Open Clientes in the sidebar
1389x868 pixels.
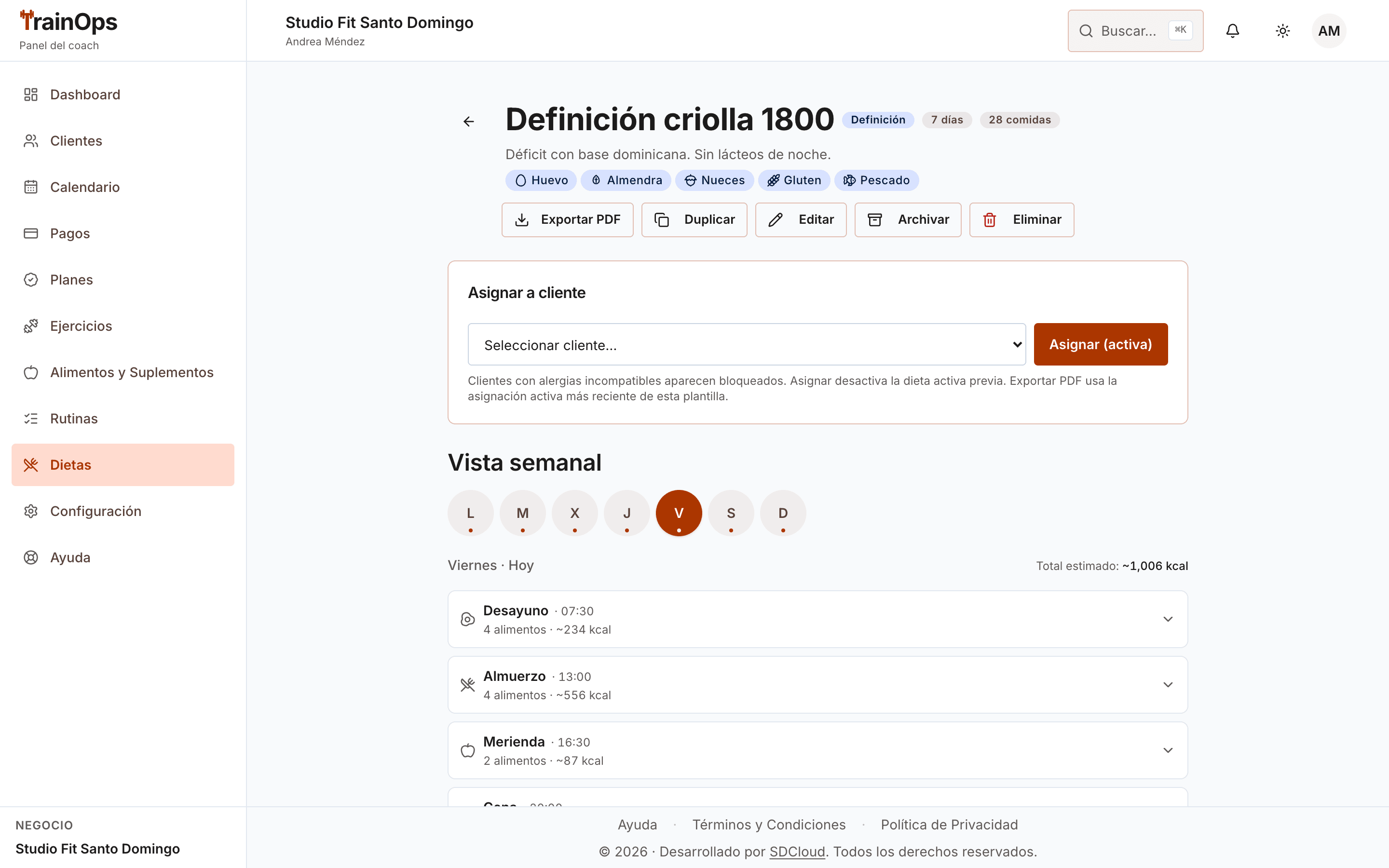[123, 141]
